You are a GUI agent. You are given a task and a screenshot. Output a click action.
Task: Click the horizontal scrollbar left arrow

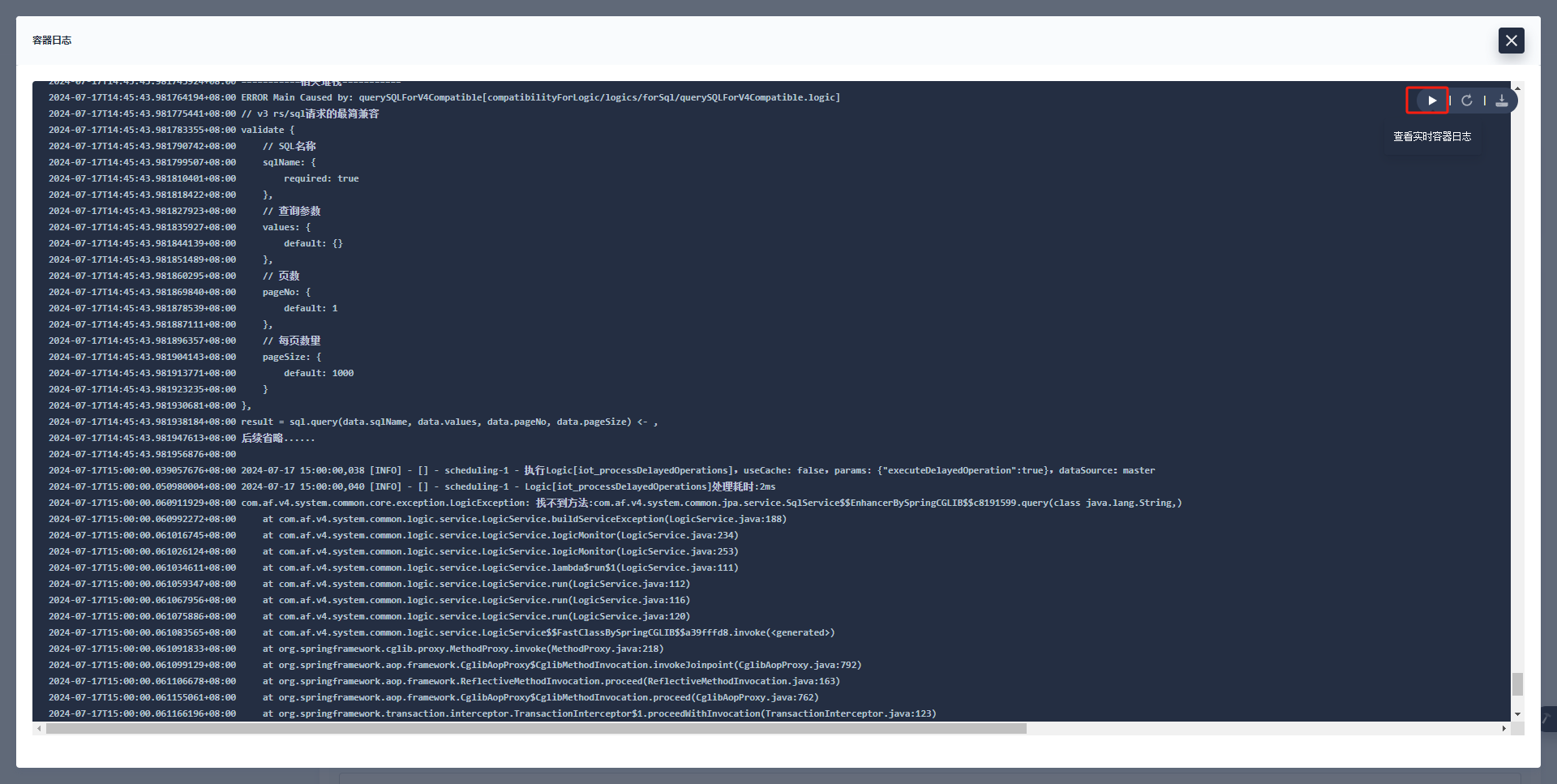coord(39,728)
